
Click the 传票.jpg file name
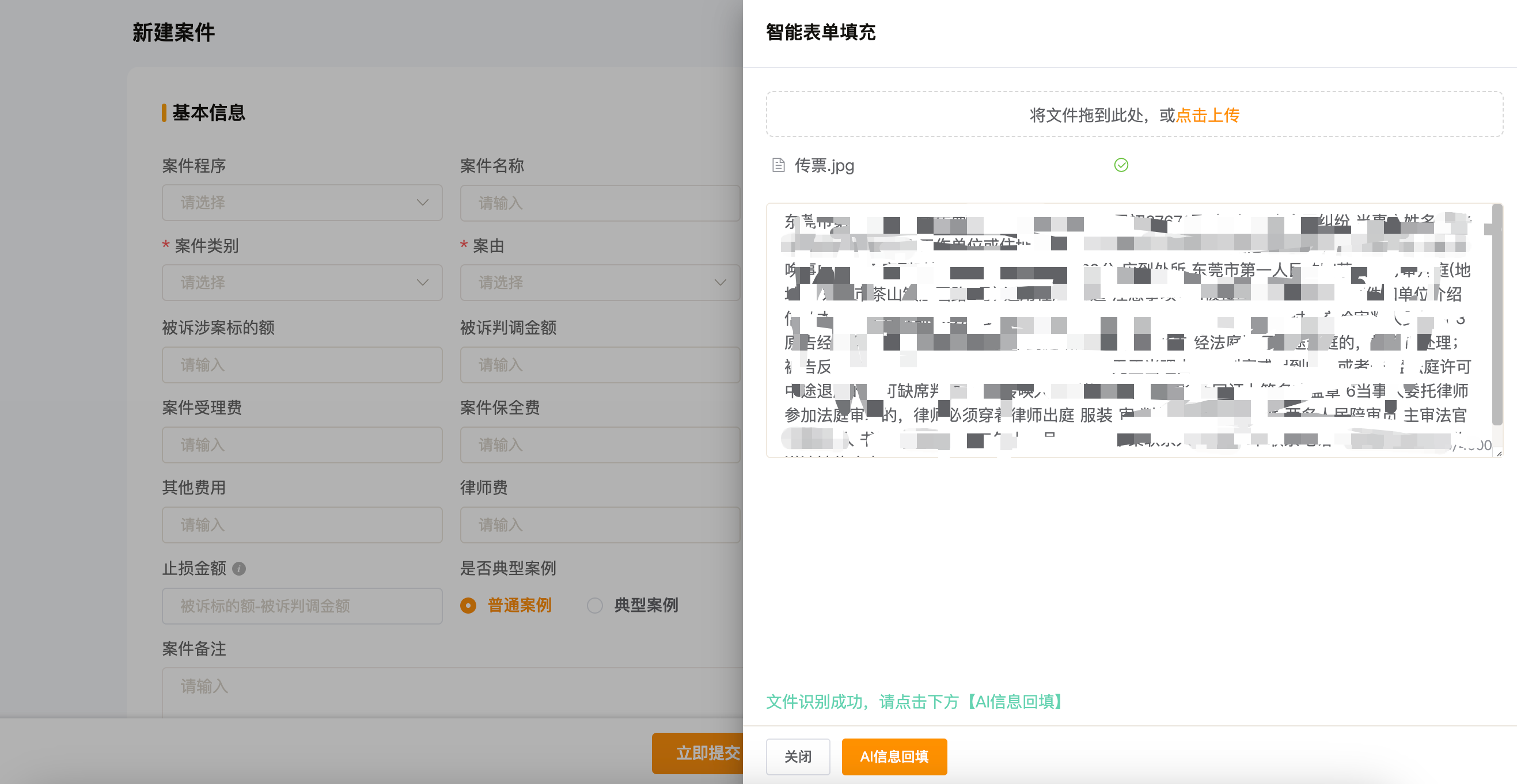coord(825,166)
